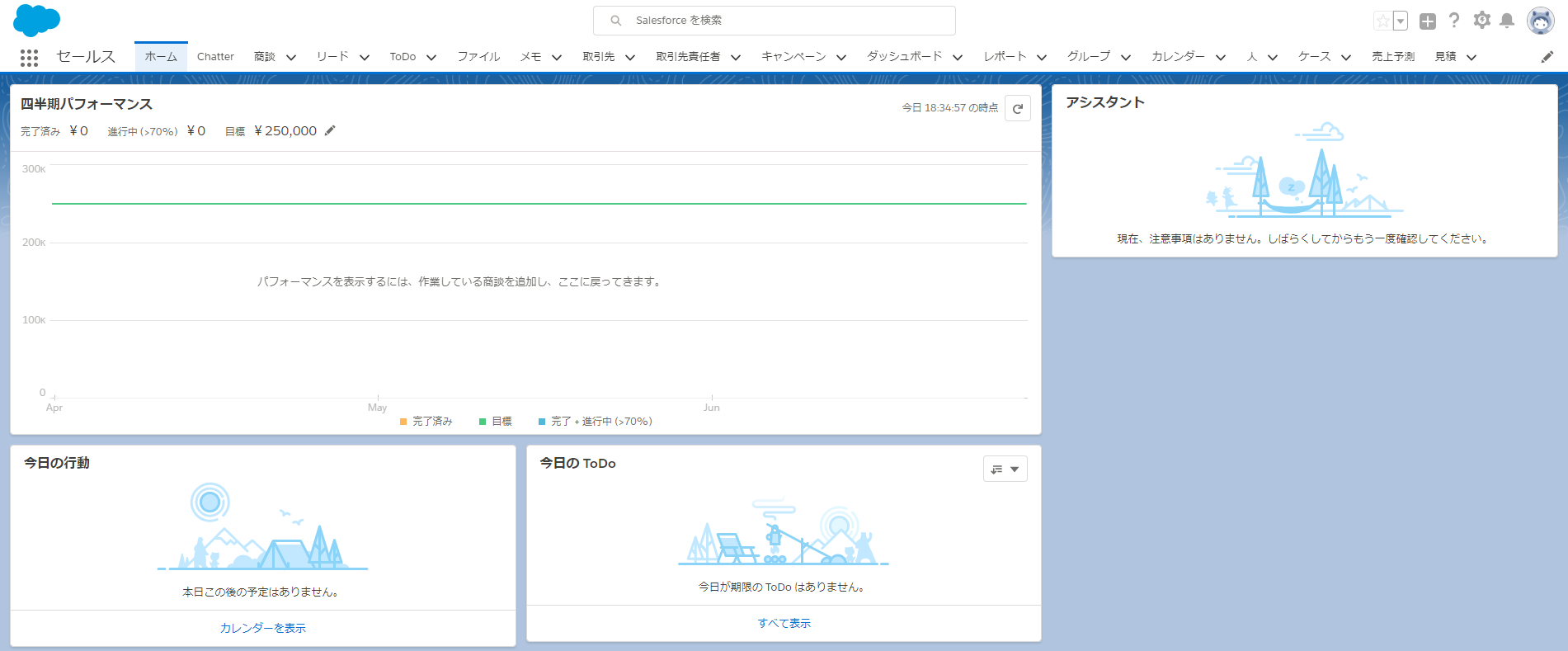Expand the ダッシュボード tab dropdown chevron
Viewport: 1568px width, 651px height.
[958, 57]
